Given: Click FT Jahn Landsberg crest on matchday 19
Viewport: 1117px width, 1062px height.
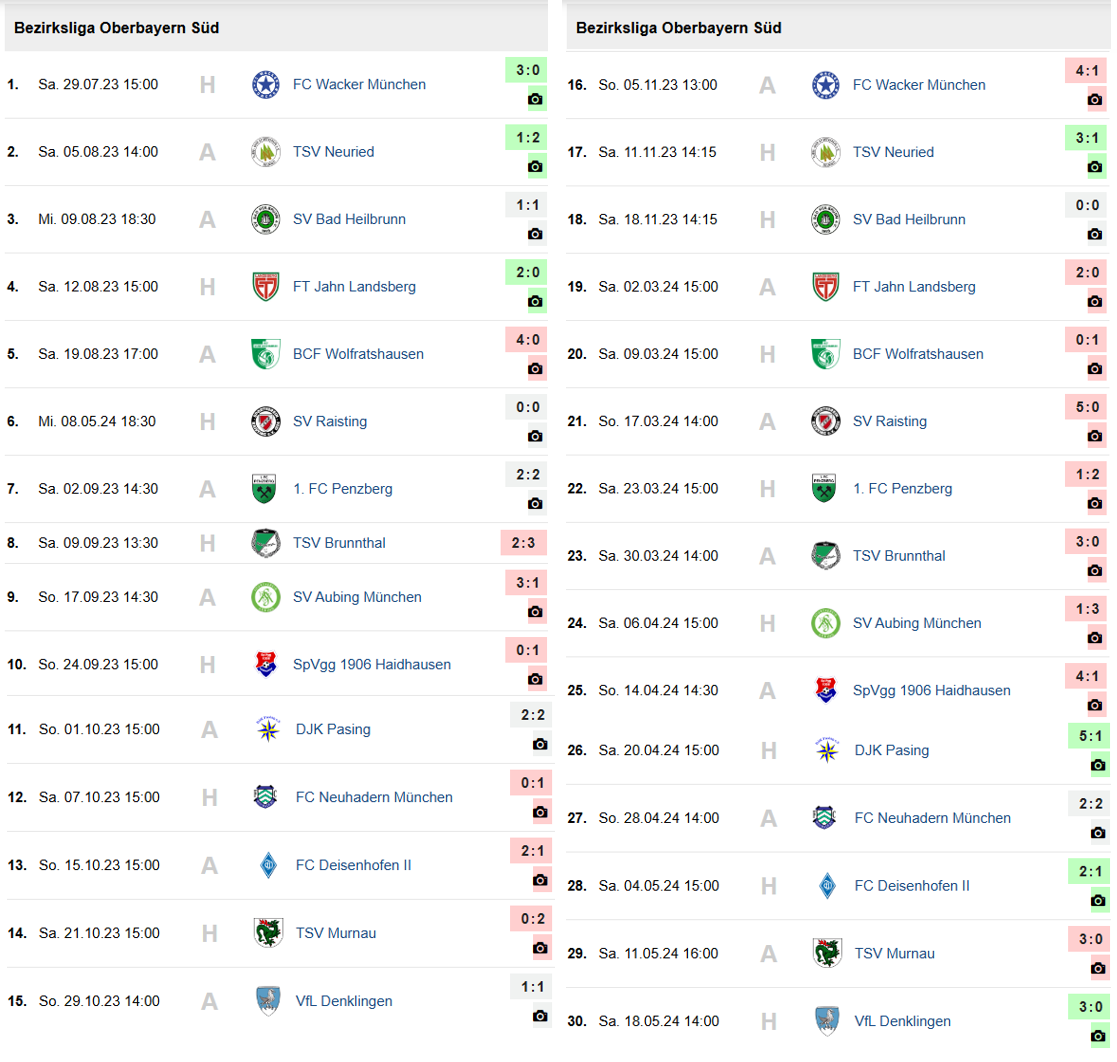Looking at the screenshot, I should 825,287.
